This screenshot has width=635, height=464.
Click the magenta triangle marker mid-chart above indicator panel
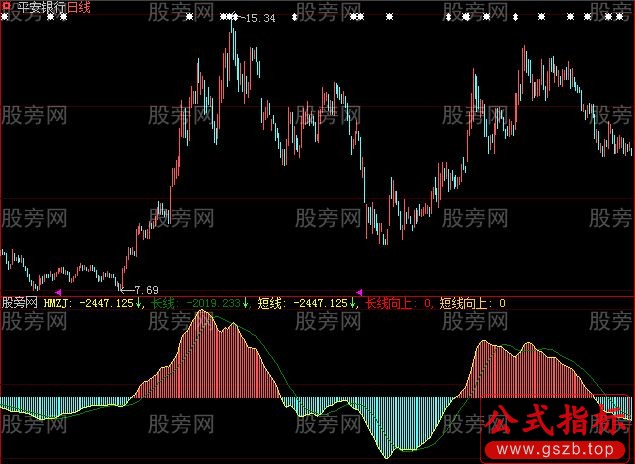359,291
